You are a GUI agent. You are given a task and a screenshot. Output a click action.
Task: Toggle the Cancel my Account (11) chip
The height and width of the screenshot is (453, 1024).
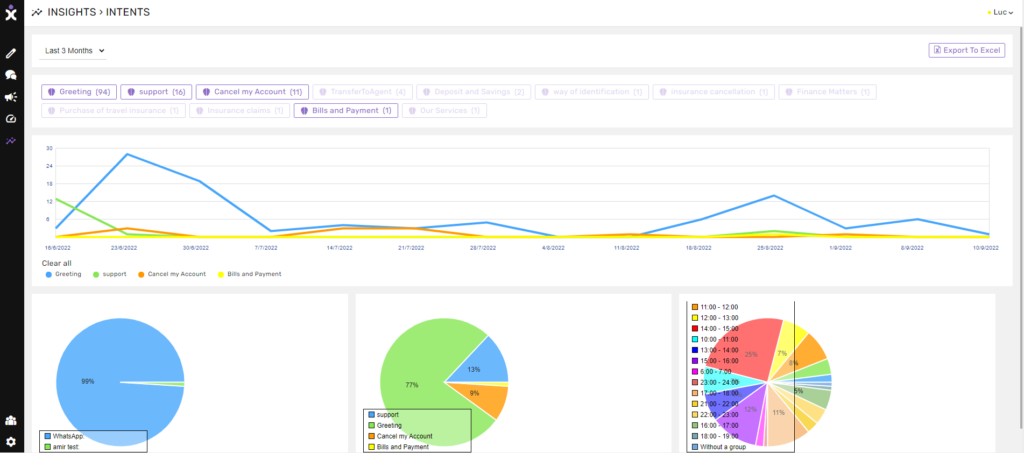click(x=252, y=92)
